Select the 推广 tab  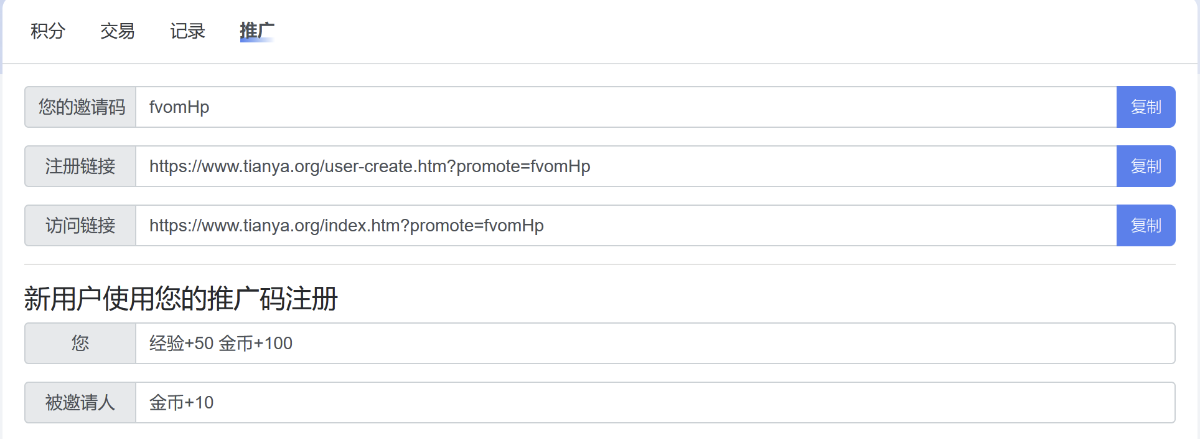(x=257, y=31)
